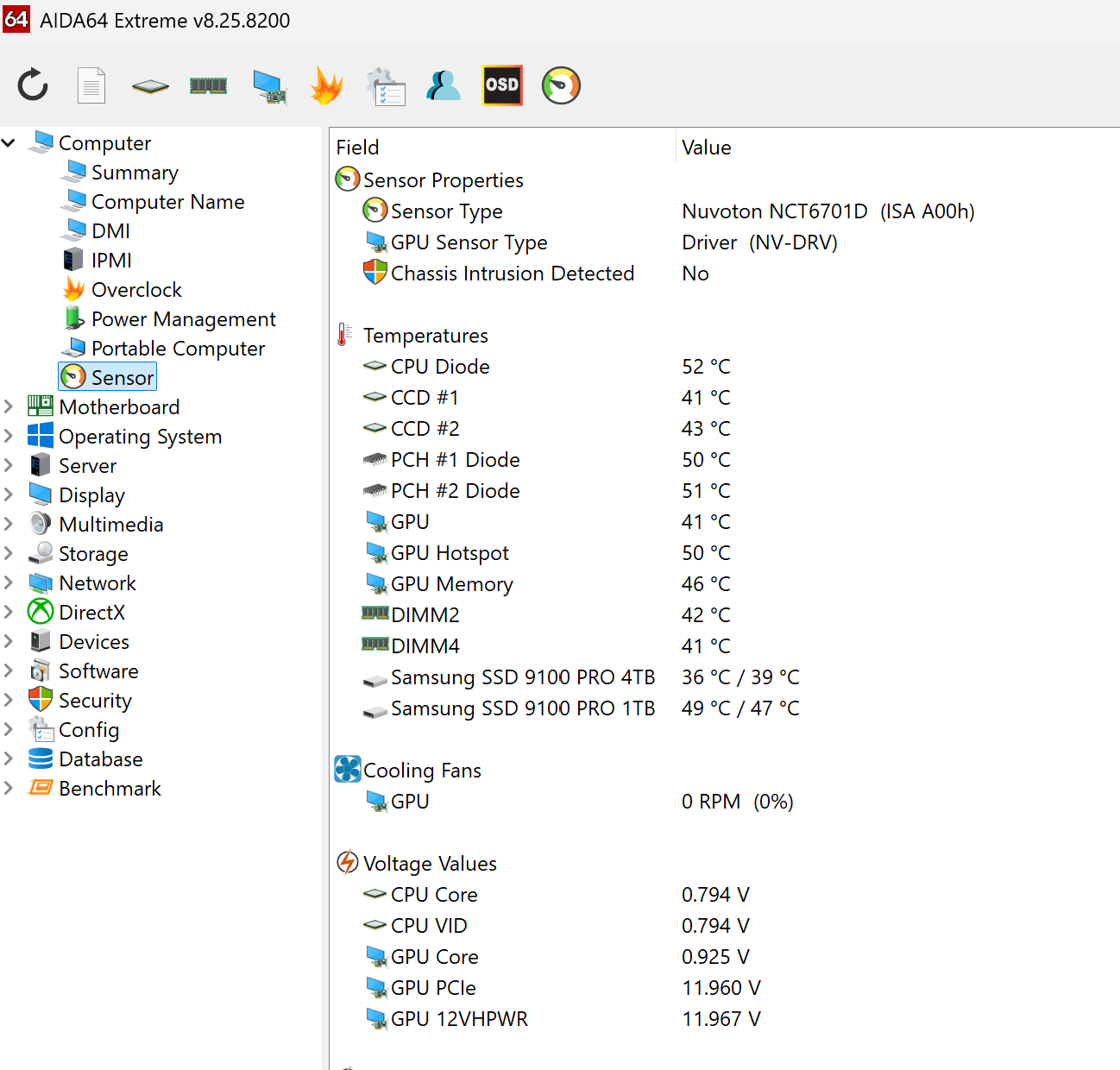
Task: Click the flame stability test icon
Action: (x=326, y=85)
